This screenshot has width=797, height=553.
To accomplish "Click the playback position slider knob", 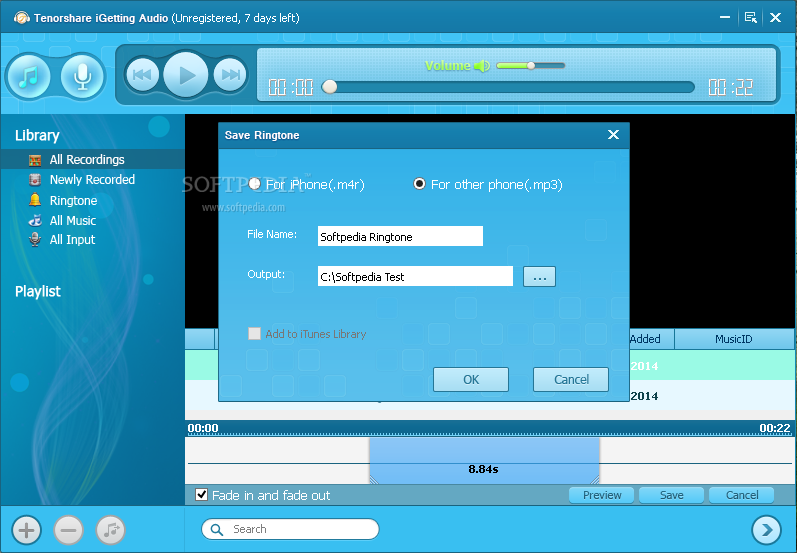I will (329, 87).
